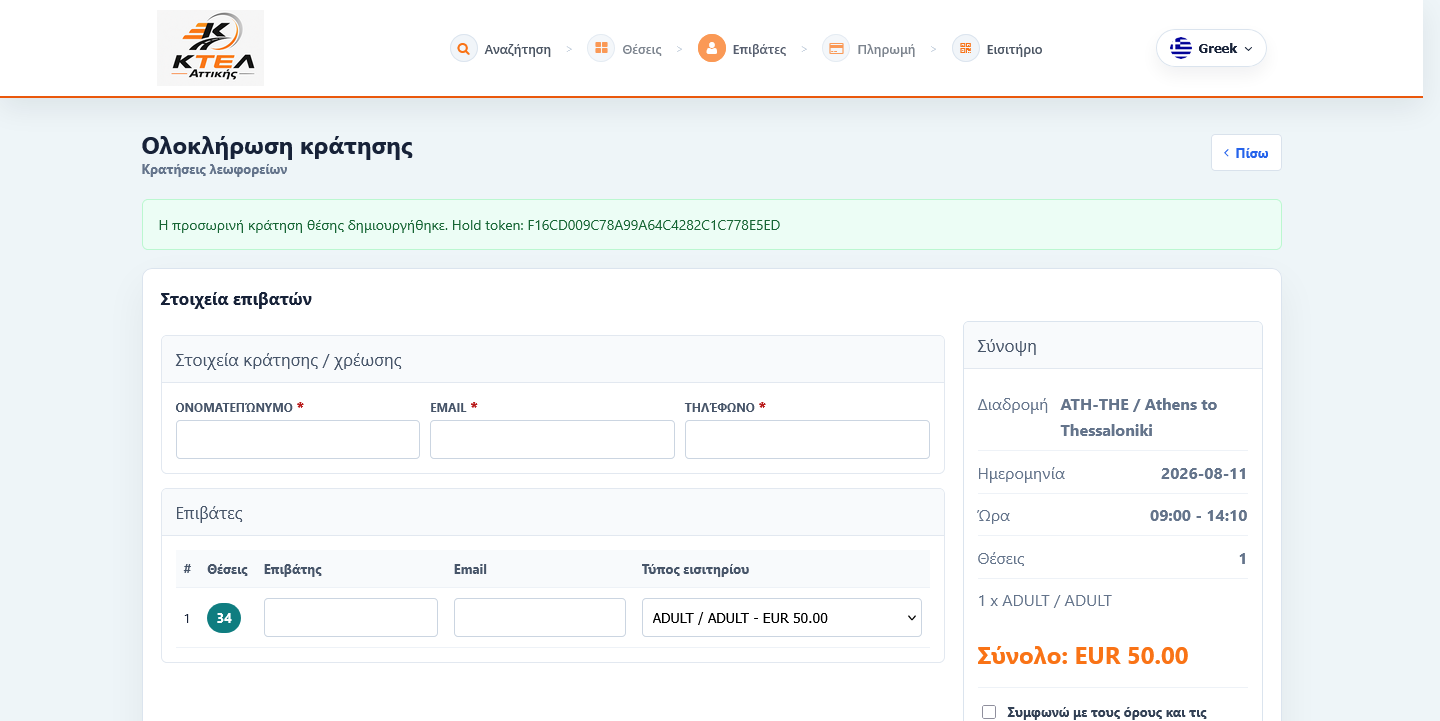Click the payment card step icon
This screenshot has width=1440, height=721.
[836, 48]
